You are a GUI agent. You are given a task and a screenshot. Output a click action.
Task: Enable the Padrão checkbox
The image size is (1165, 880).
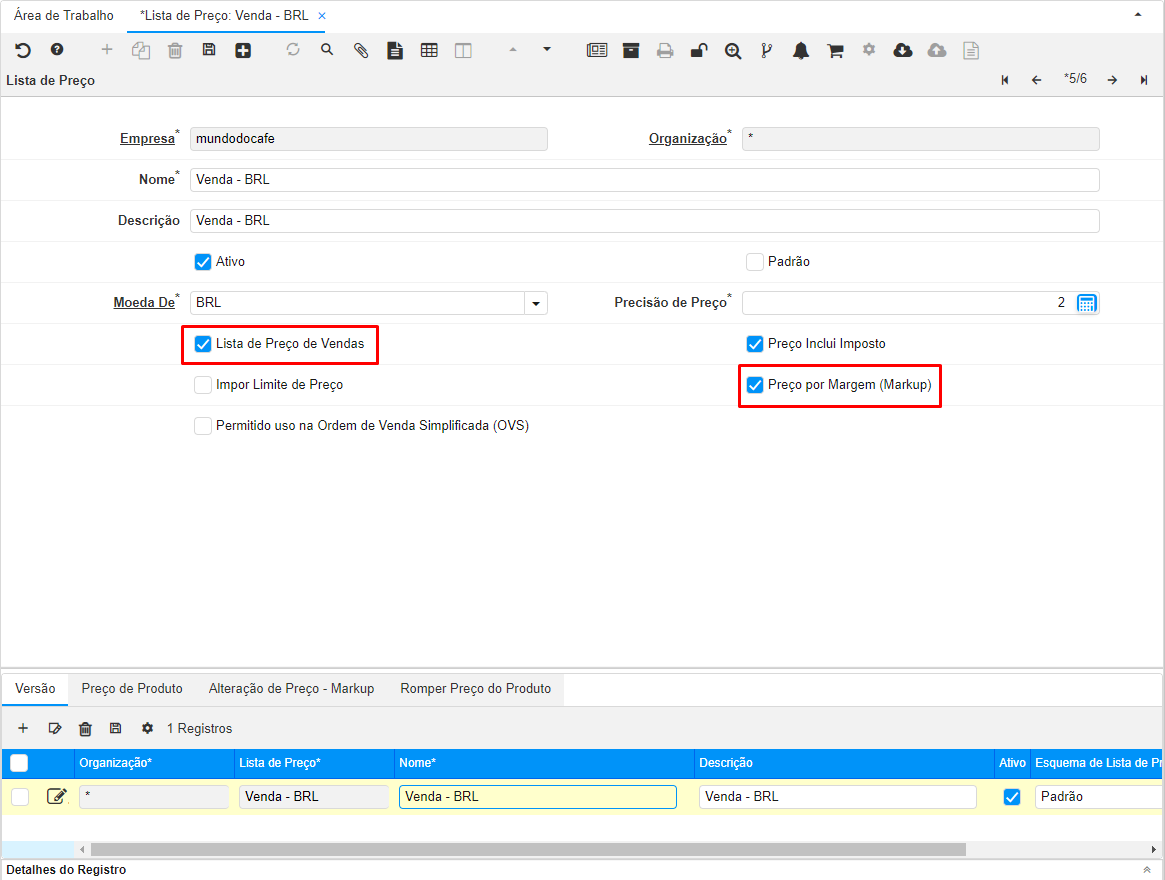(x=755, y=262)
